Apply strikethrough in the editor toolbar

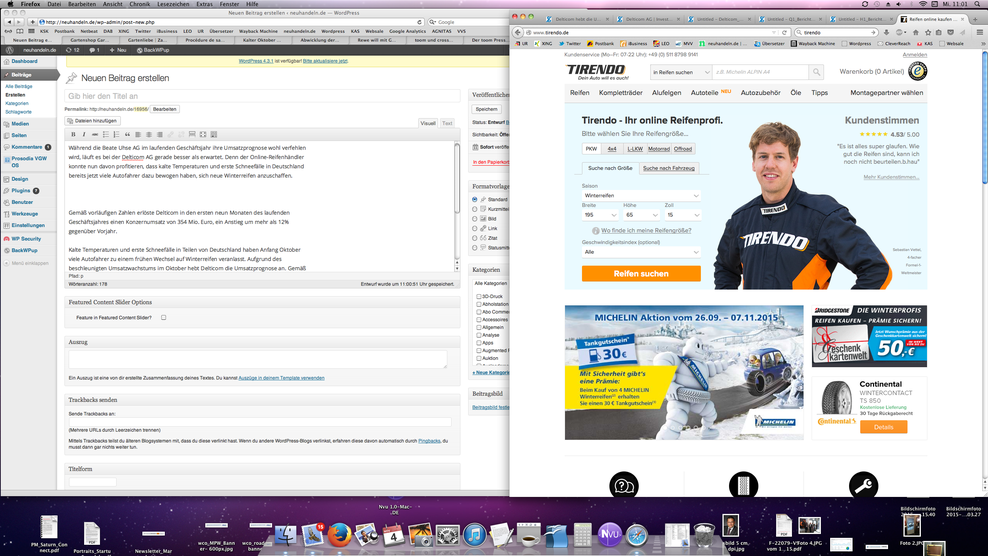click(95, 134)
